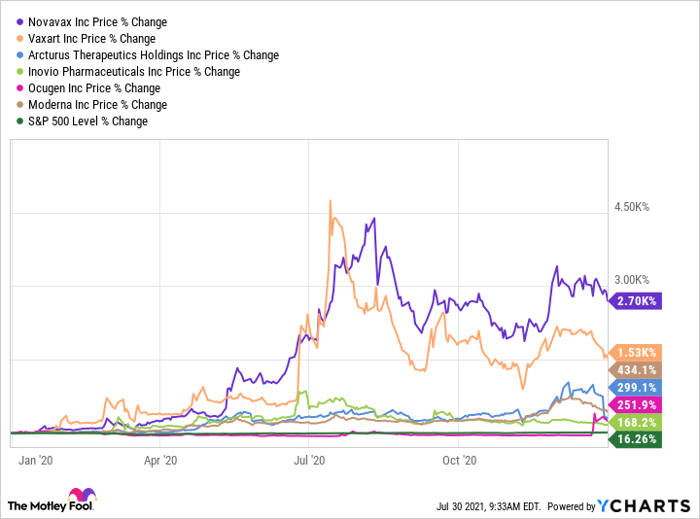The height and width of the screenshot is (519, 700).
Task: Click the 4.50K% y-axis label
Action: [x=632, y=208]
